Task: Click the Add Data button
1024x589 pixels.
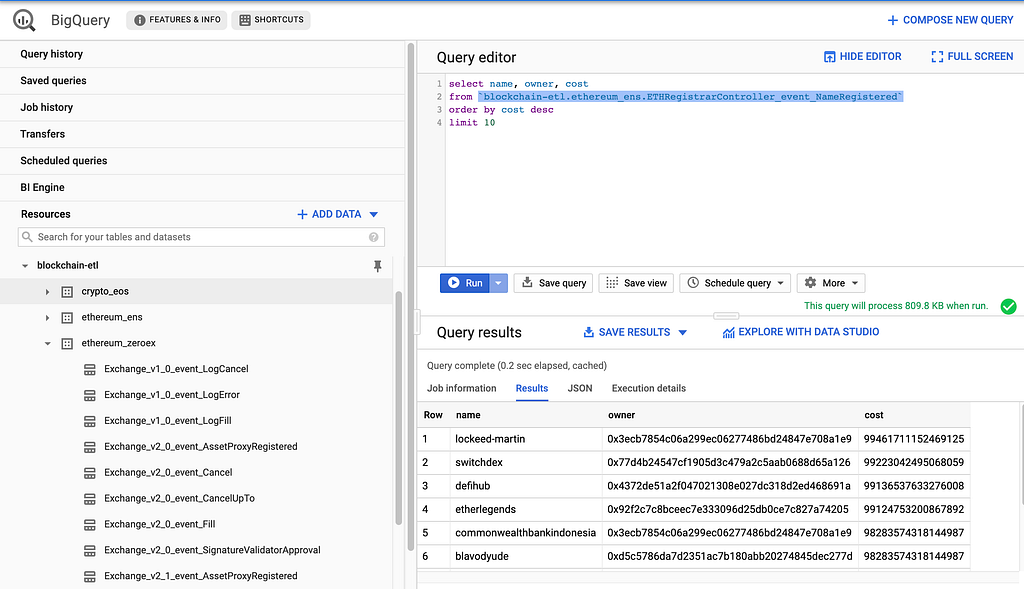Action: coord(338,214)
